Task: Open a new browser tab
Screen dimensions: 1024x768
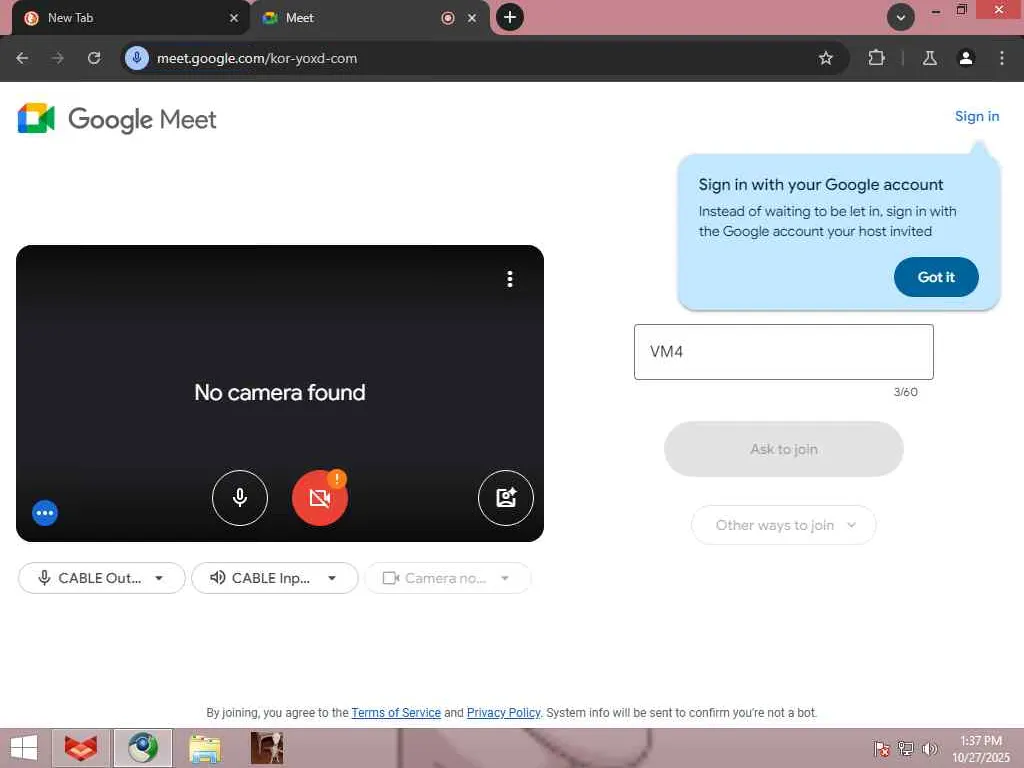Action: pyautogui.click(x=510, y=17)
